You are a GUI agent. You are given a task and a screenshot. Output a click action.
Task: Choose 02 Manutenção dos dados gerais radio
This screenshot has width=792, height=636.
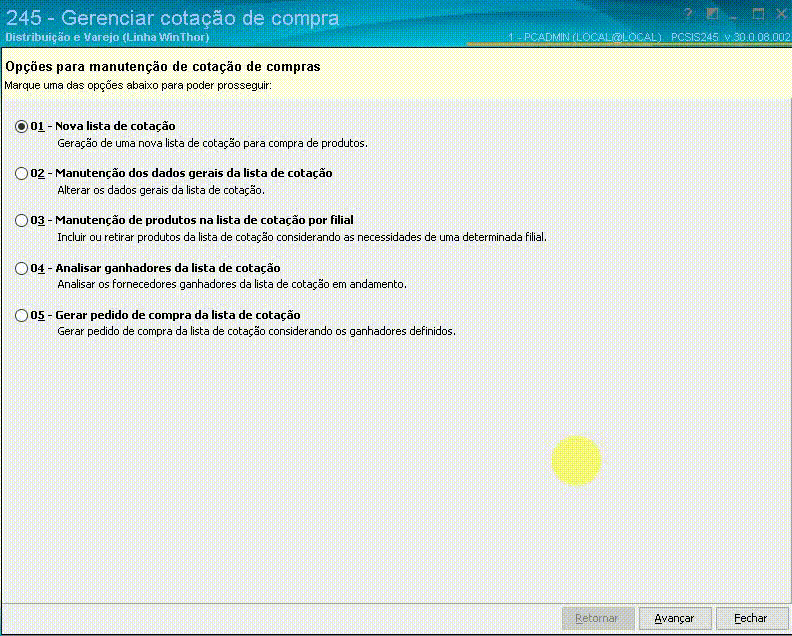tap(21, 173)
